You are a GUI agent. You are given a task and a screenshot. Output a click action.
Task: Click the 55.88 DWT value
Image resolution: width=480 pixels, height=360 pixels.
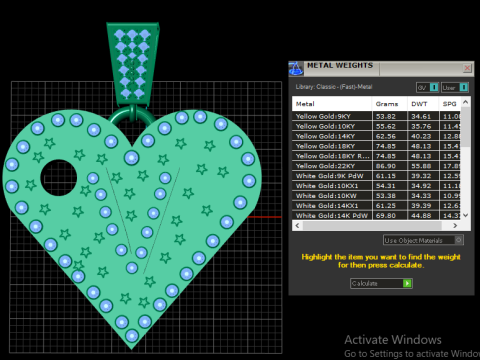point(421,166)
